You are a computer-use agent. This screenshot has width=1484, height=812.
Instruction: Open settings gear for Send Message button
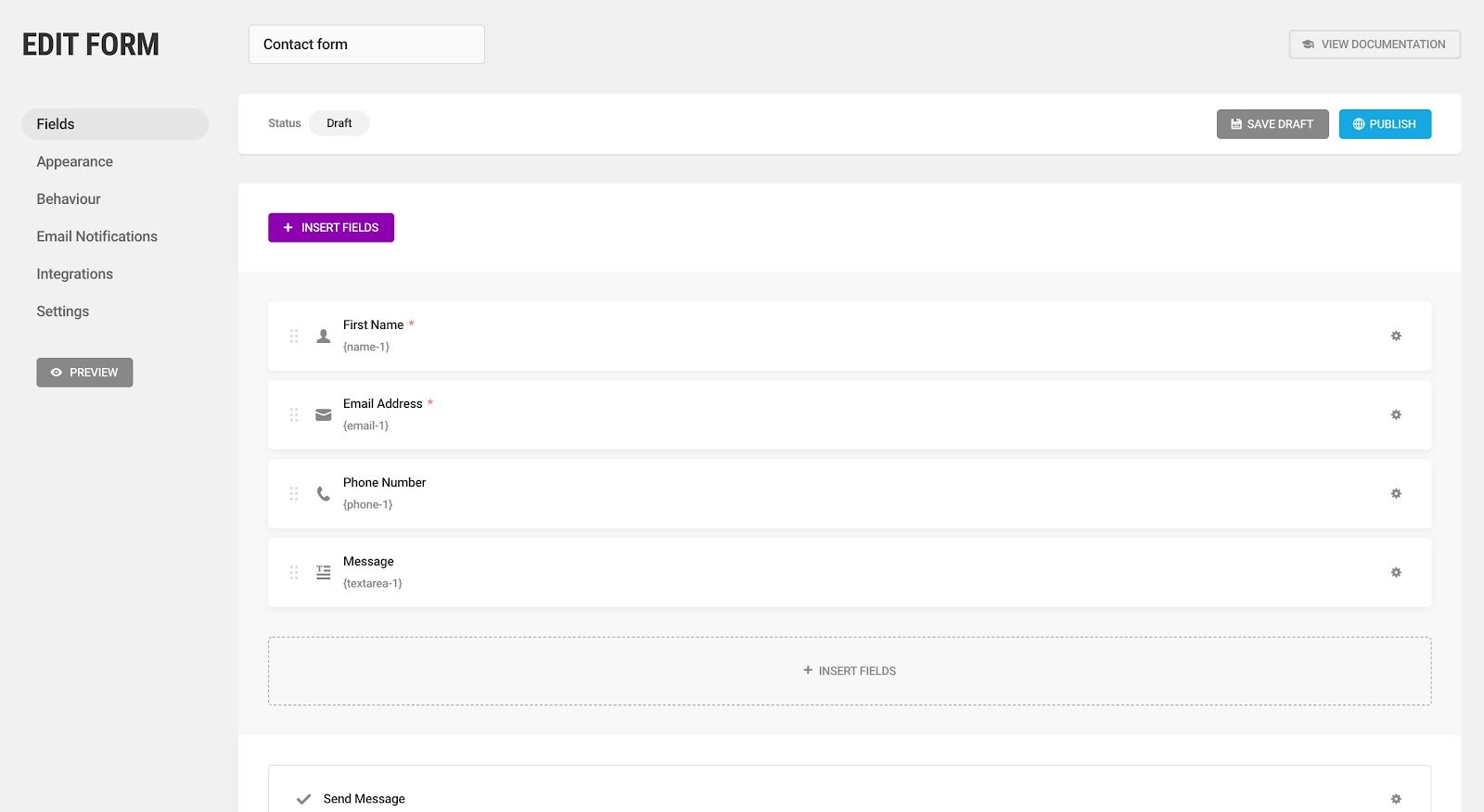pos(1396,798)
